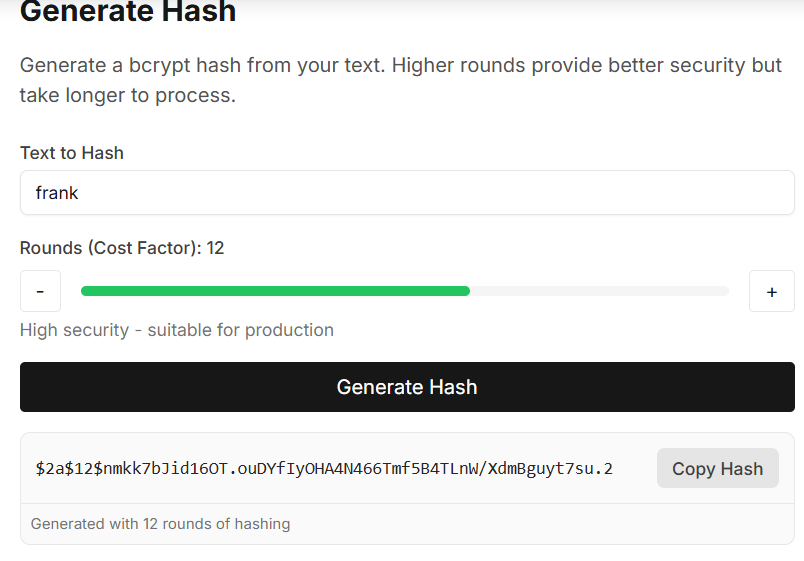Click the "$2a$12$" prefix of the hash
Viewport: 804px width, 561px height.
(x=65, y=468)
